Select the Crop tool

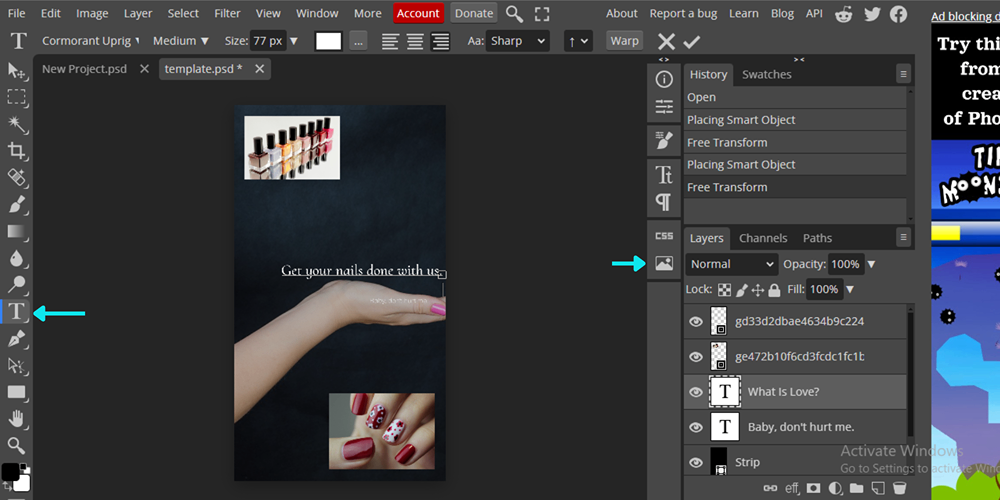16,151
